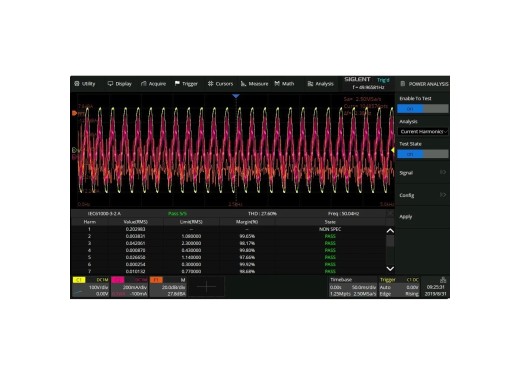Click the Freq 50.04Hz readout
This screenshot has height=380, width=520.
343,213
